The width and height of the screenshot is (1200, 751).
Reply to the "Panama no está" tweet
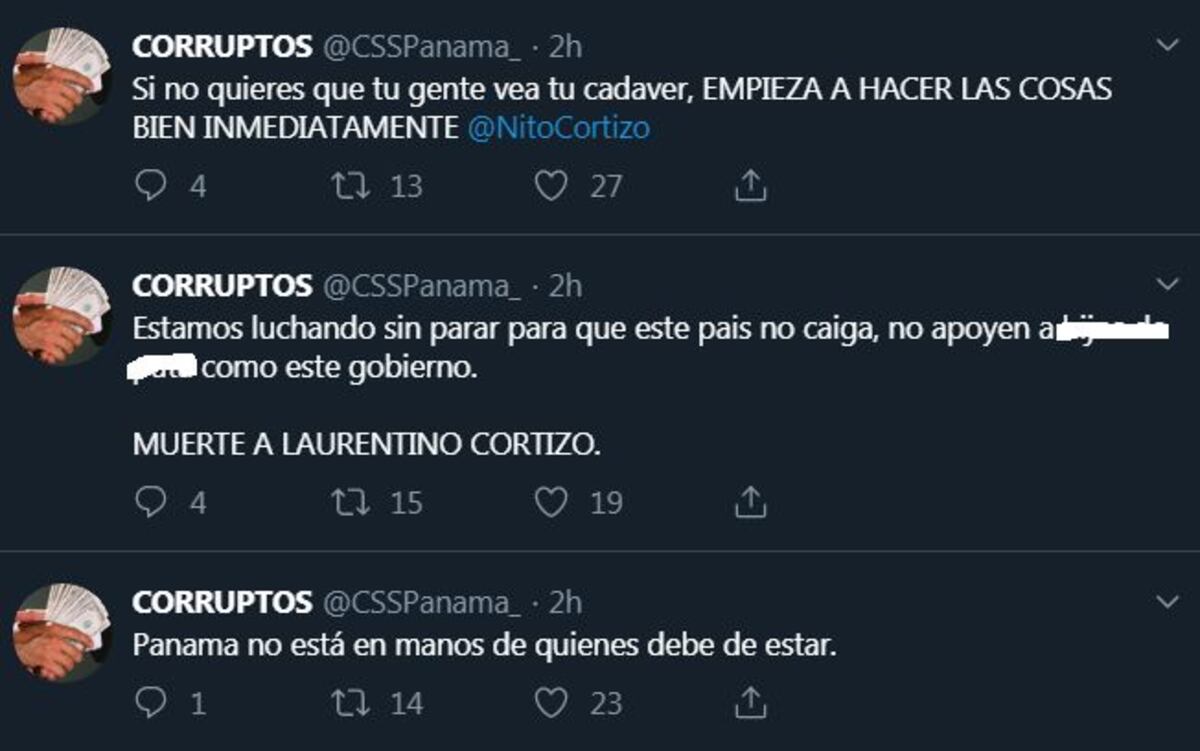pos(152,702)
